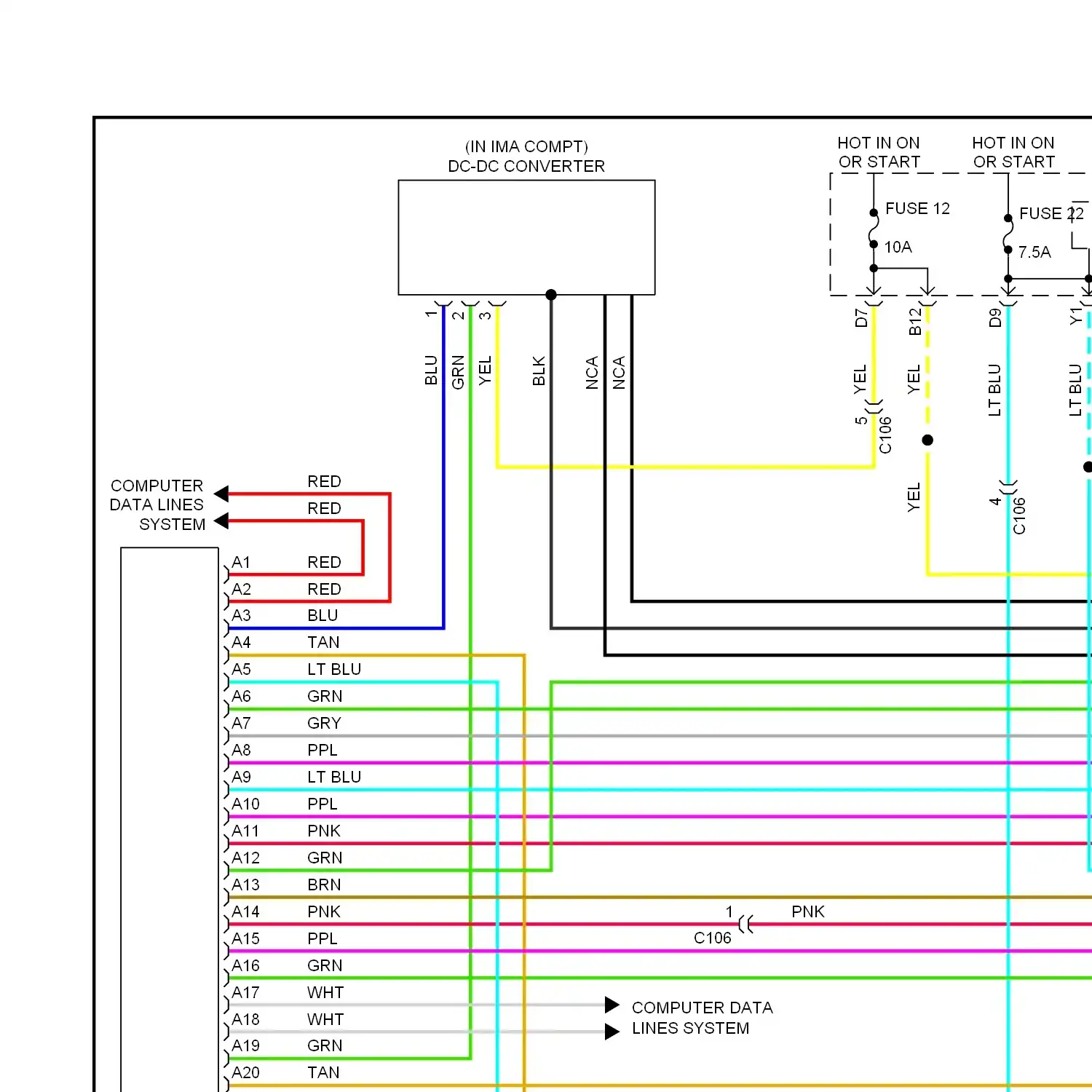
Task: Click the vertical YEL label under converter pin 3
Action: [x=485, y=370]
